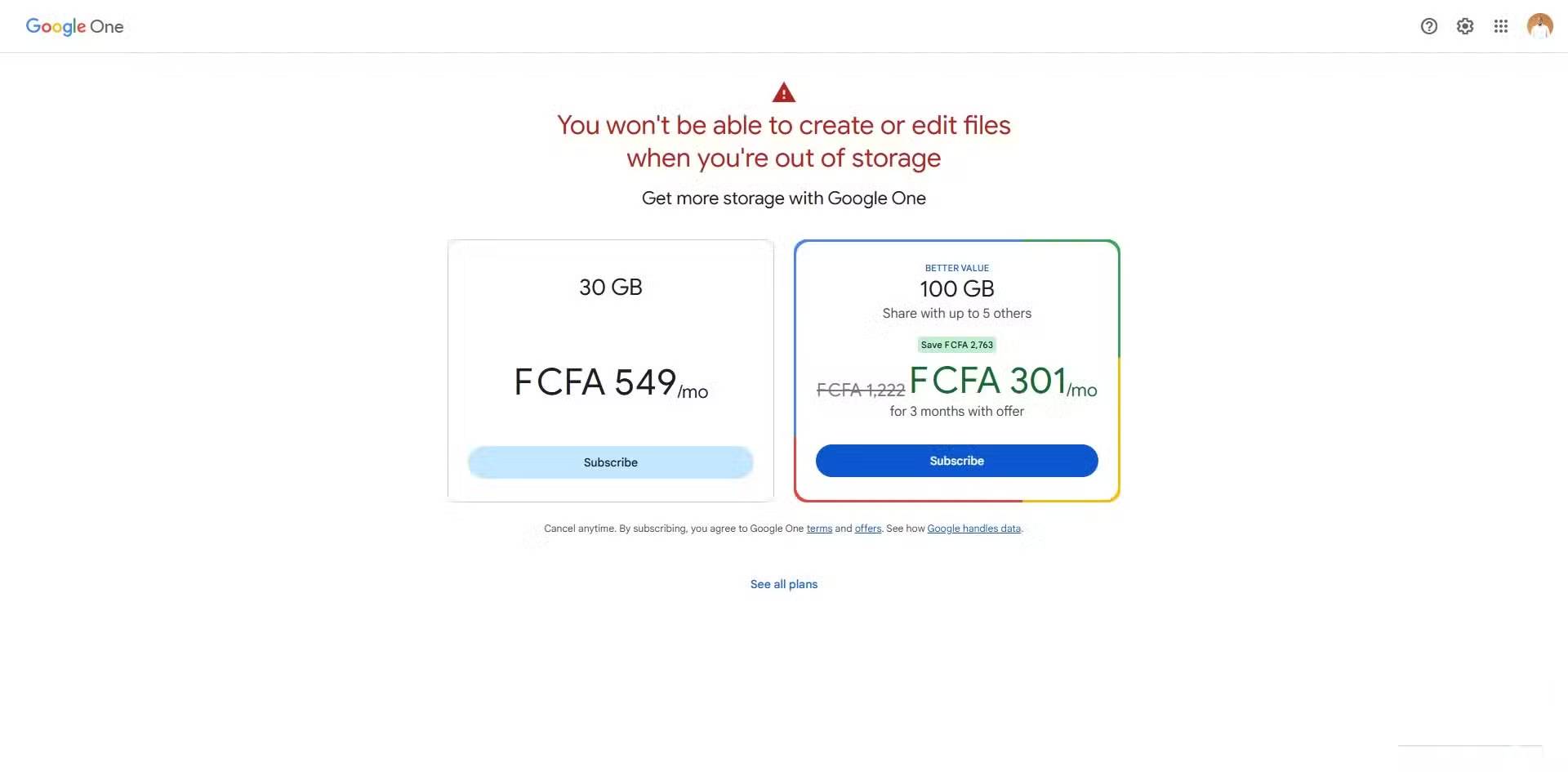Click the 100 GB plan title
The height and width of the screenshot is (772, 1568).
(x=957, y=289)
